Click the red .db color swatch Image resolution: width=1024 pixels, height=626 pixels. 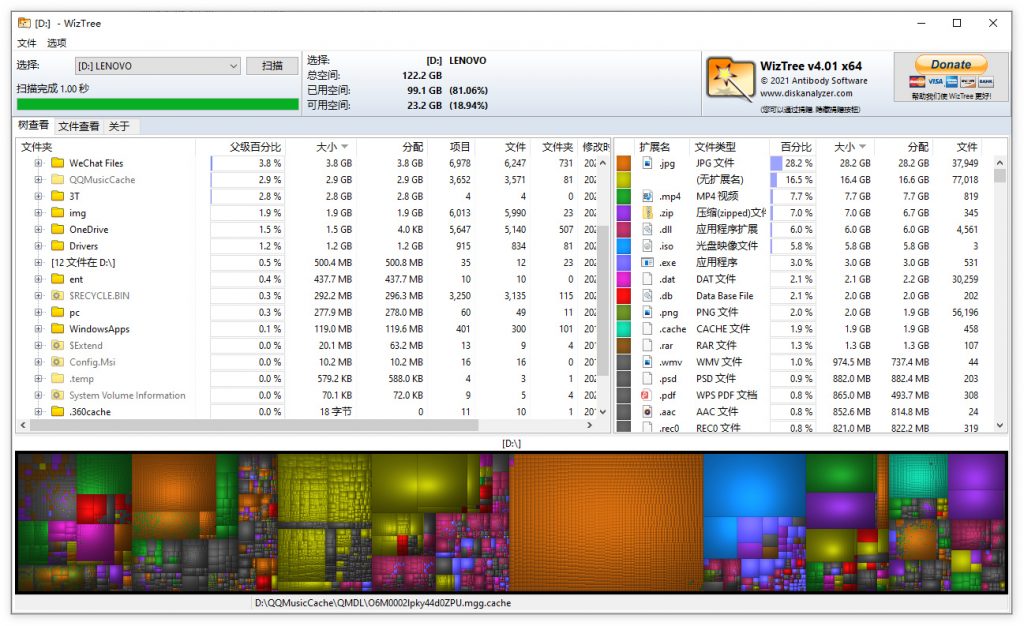point(624,296)
